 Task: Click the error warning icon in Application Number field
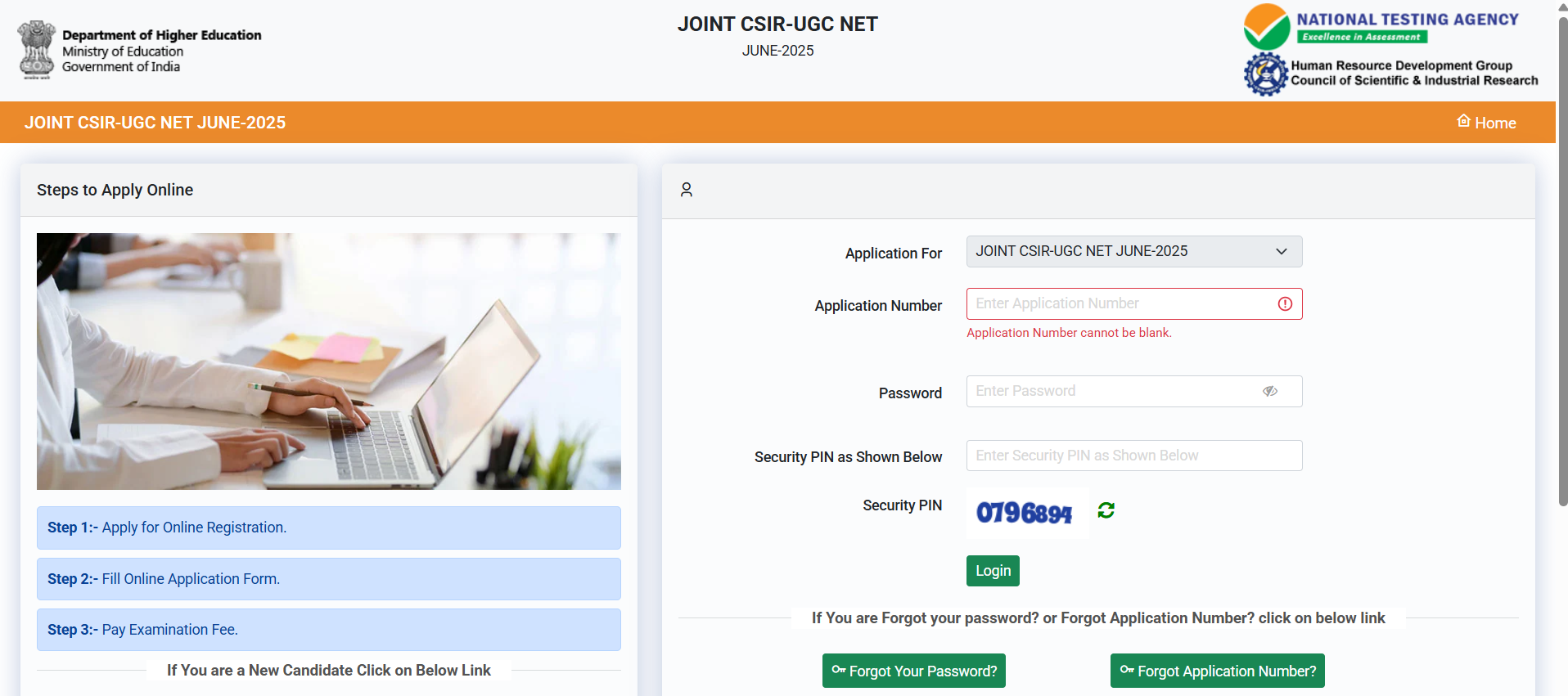point(1285,303)
